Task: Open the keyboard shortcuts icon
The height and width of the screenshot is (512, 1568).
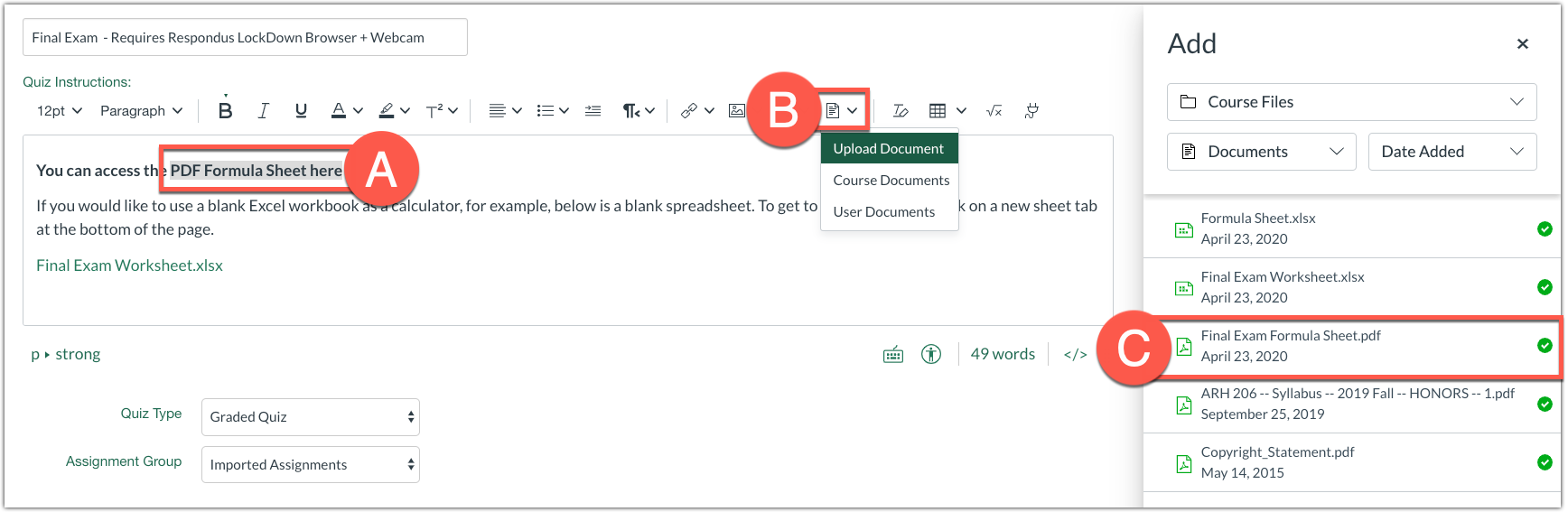Action: pos(892,354)
